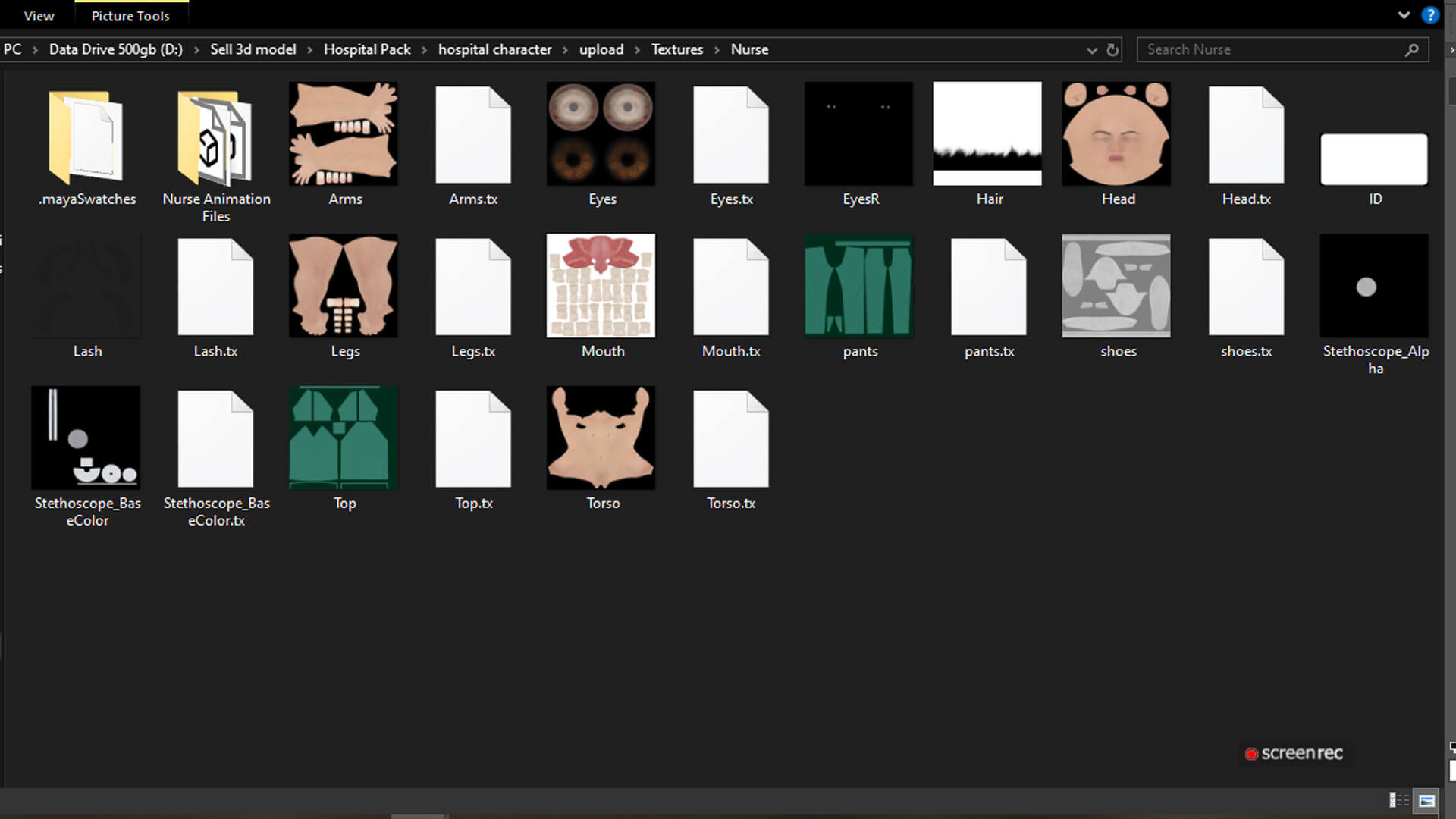The width and height of the screenshot is (1456, 819).
Task: Open the Nurse Animation Files folder
Action: tap(215, 136)
